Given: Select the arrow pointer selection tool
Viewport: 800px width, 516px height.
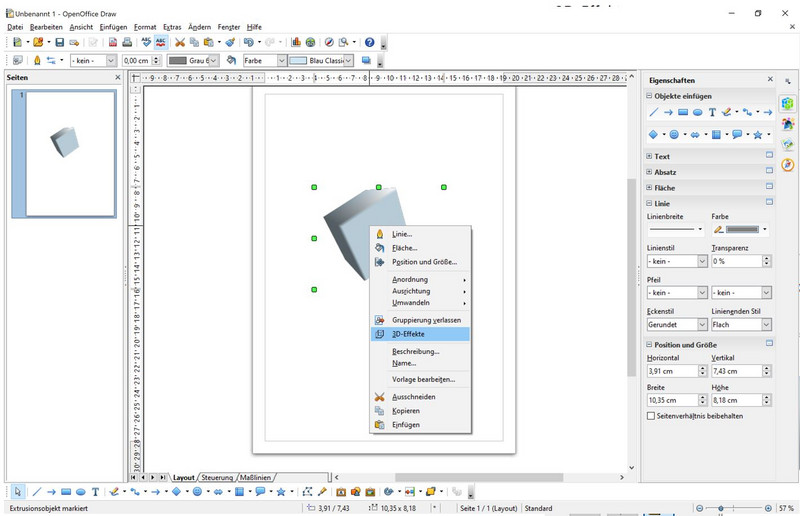Looking at the screenshot, I should pyautogui.click(x=18, y=492).
